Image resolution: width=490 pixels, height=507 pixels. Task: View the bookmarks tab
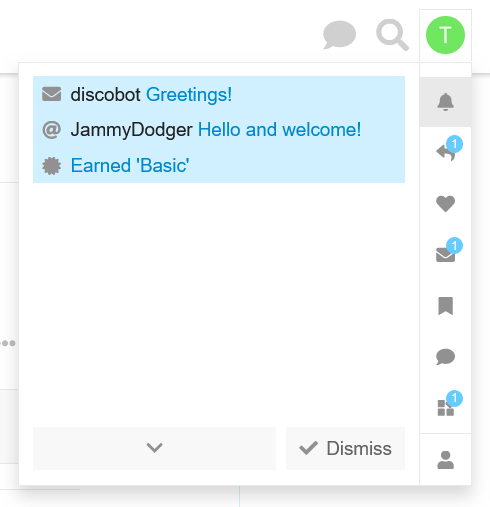click(x=445, y=306)
